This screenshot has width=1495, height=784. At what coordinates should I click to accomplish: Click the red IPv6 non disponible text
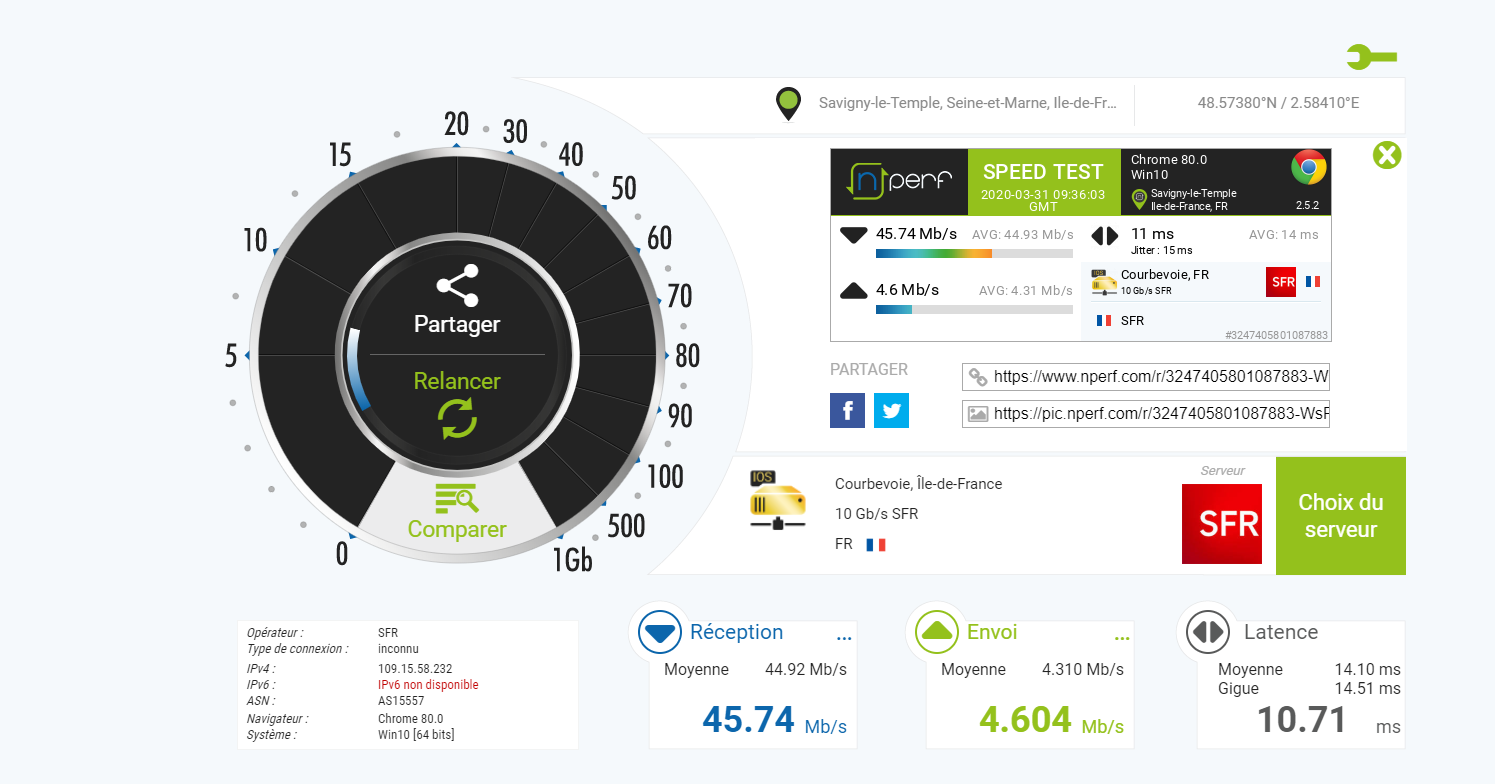pyautogui.click(x=428, y=685)
